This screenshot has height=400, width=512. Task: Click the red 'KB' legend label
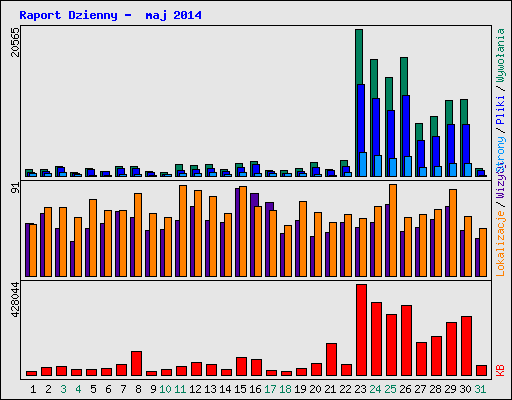[501, 371]
